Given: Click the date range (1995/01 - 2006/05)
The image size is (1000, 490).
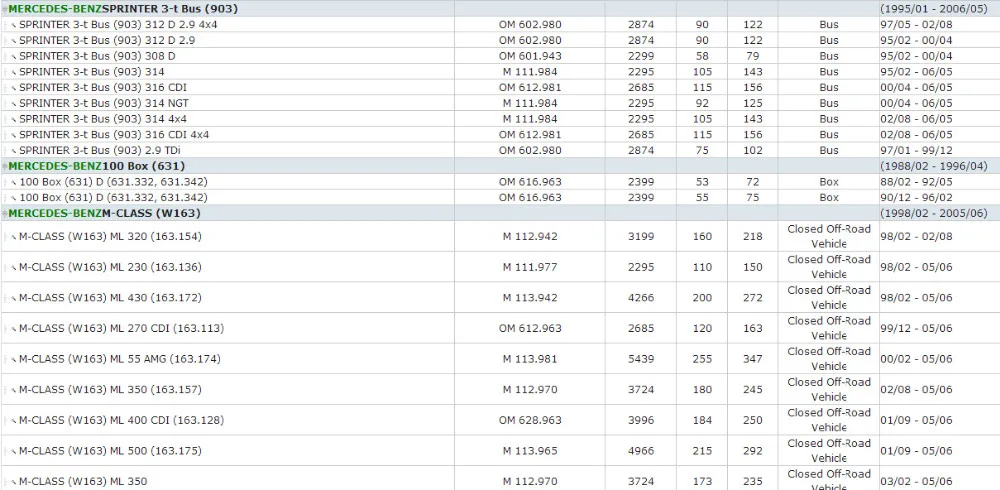Looking at the screenshot, I should click(x=934, y=9).
